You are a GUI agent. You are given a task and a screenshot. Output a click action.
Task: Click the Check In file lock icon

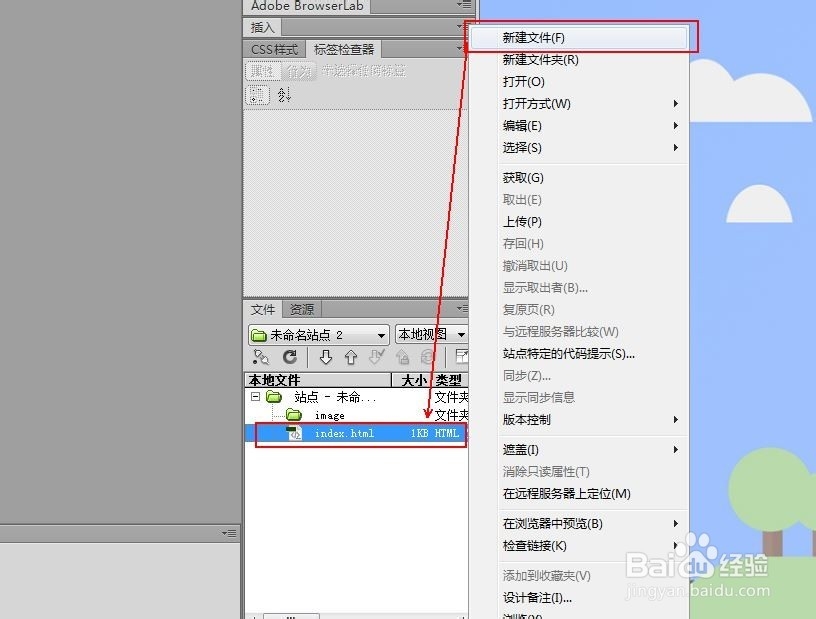(401, 357)
